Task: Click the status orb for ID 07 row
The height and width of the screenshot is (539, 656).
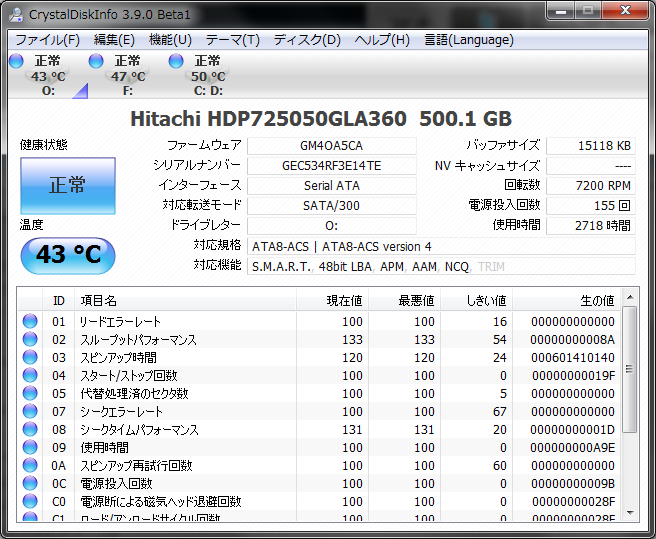Action: click(x=30, y=411)
